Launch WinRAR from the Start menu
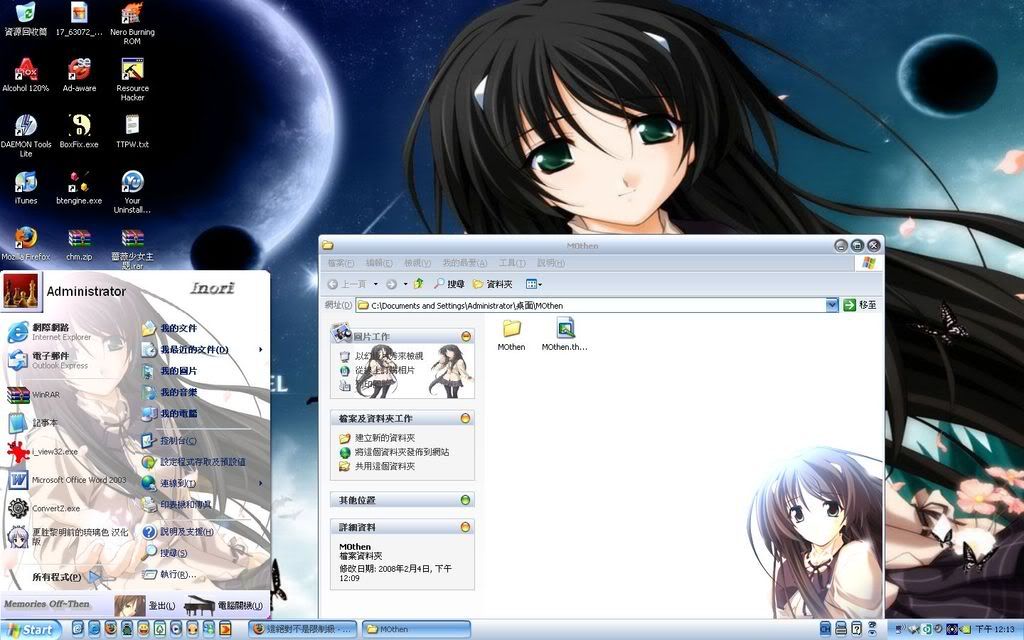 click(x=34, y=394)
